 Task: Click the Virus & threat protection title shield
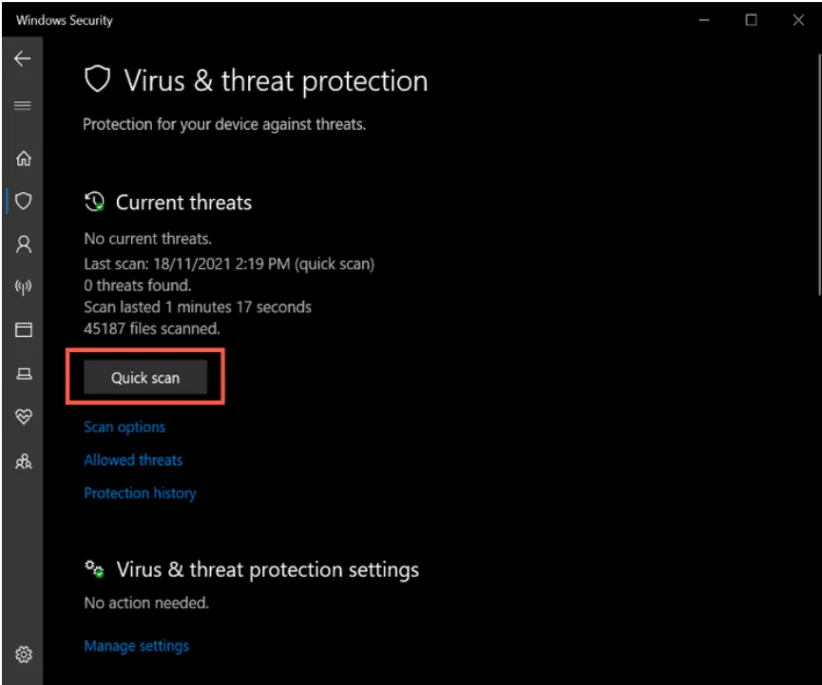click(x=97, y=81)
